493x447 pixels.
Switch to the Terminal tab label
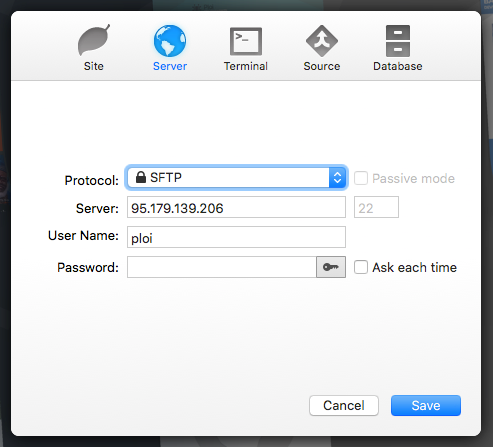(x=246, y=66)
